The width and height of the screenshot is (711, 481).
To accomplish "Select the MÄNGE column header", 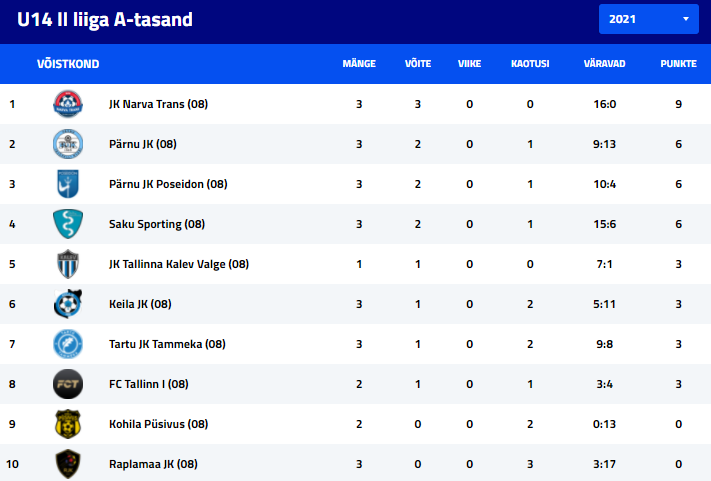I will tap(359, 63).
